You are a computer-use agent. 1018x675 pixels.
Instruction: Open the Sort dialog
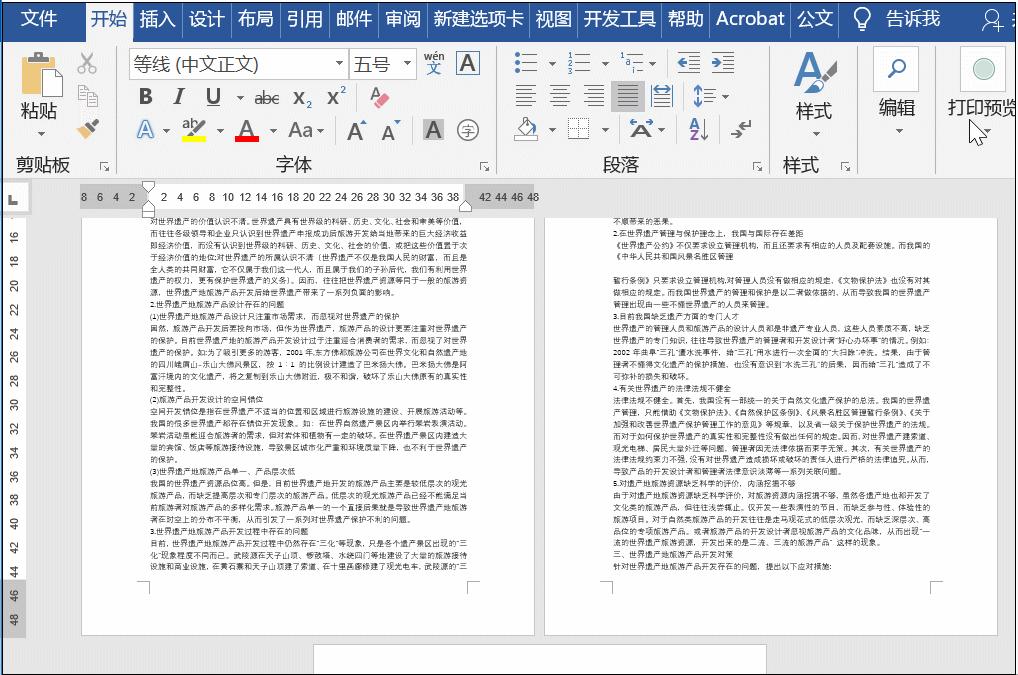698,128
